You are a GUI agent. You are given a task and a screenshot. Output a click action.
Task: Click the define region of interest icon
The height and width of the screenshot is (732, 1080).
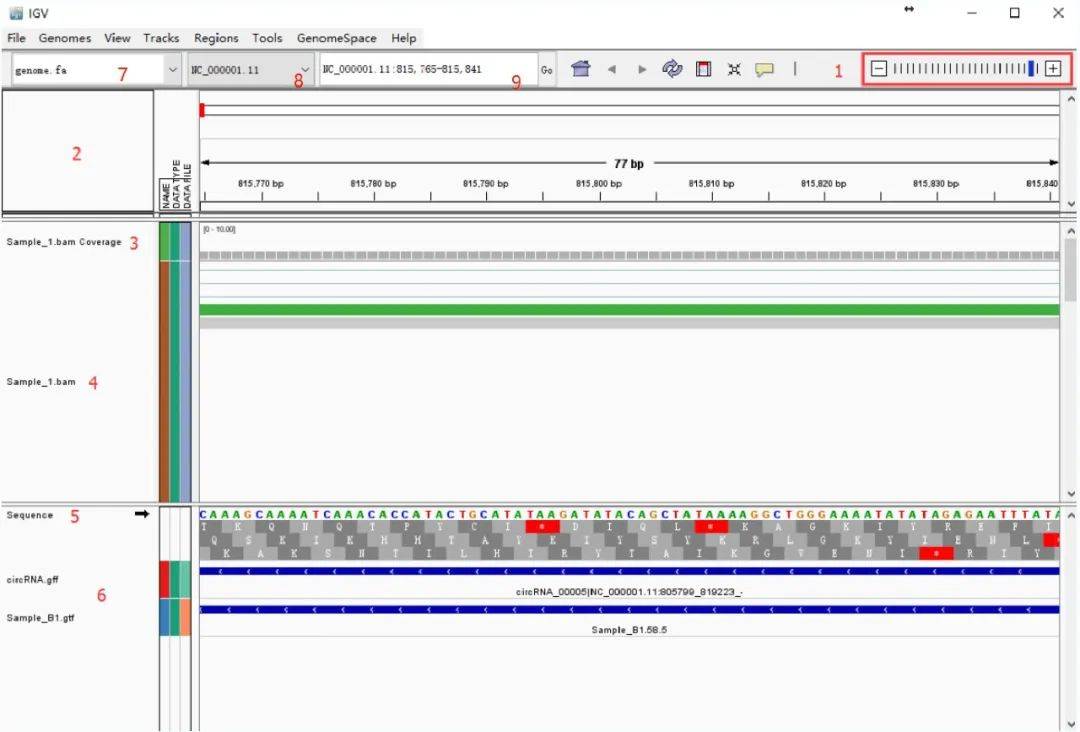[703, 69]
